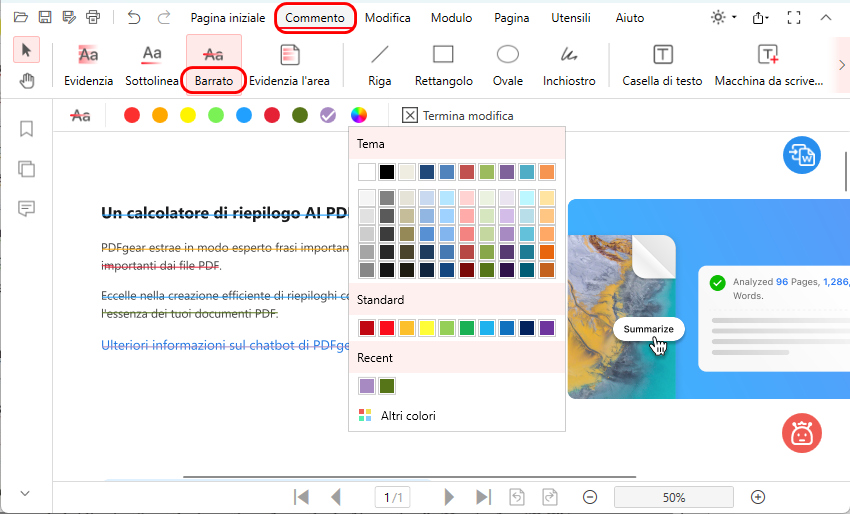Viewport: 850px width, 514px height.
Task: Expand more ribbon tools with right chevron
Action: point(841,65)
